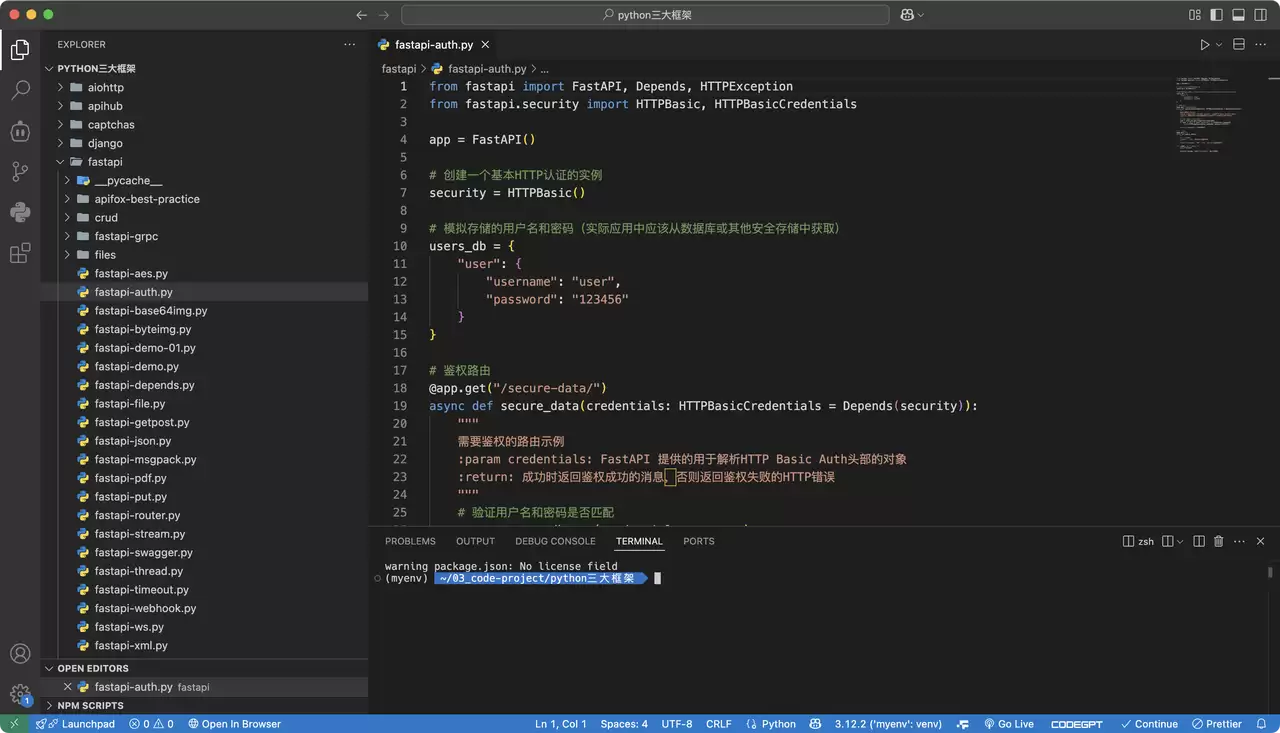Open editor More Actions ellipsis
Screen dimensions: 1280x733
click(1260, 45)
